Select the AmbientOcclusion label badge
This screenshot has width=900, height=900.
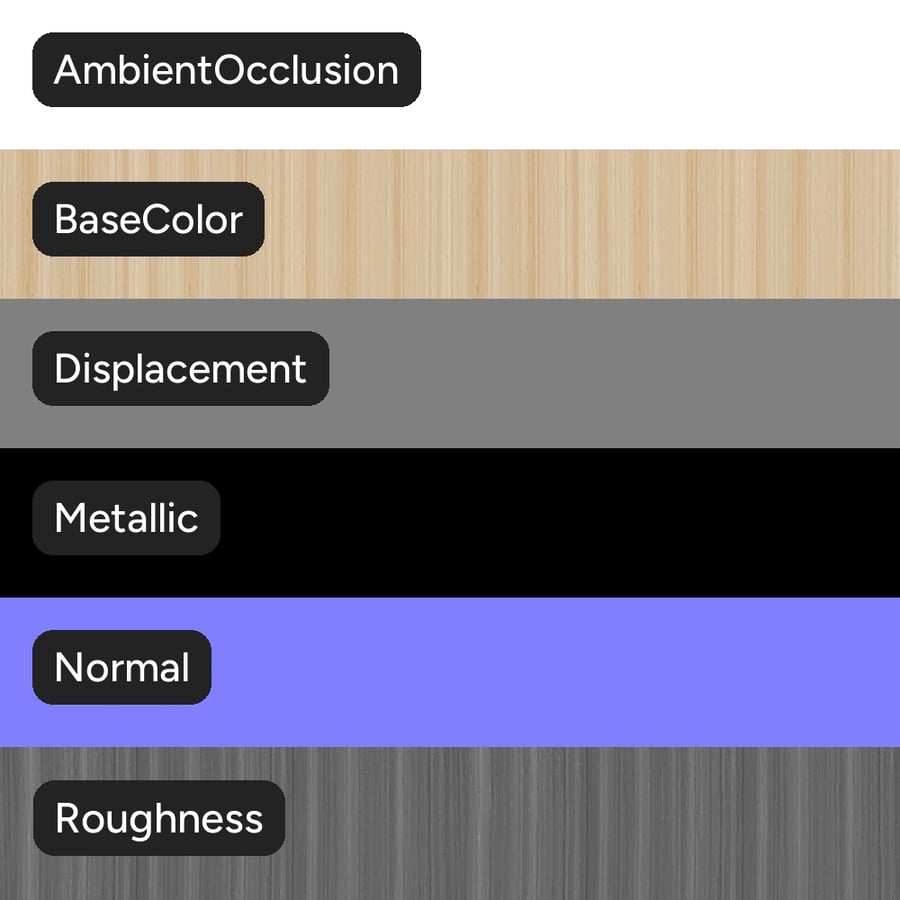coord(226,69)
